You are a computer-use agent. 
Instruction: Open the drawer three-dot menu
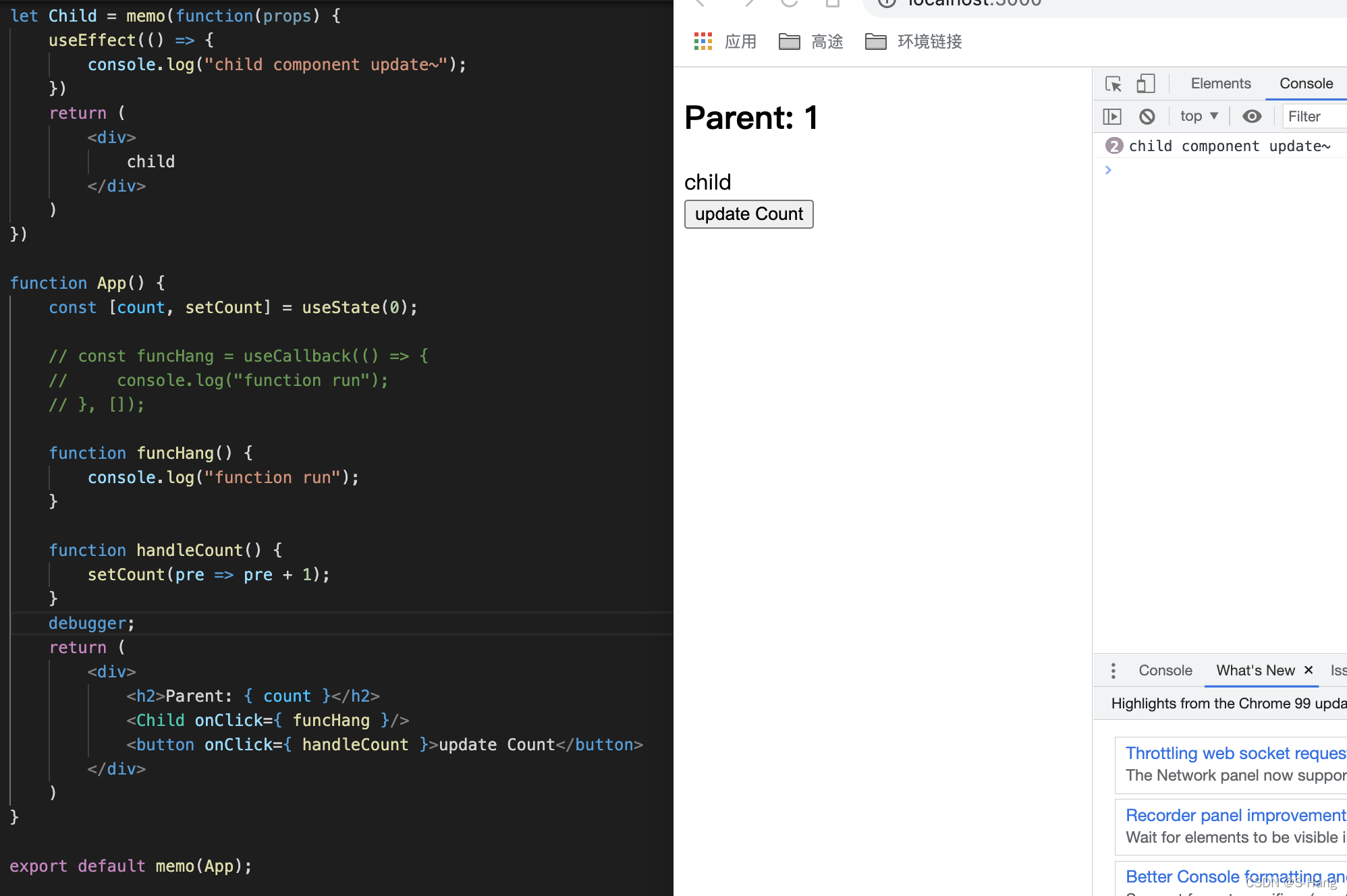point(1114,671)
